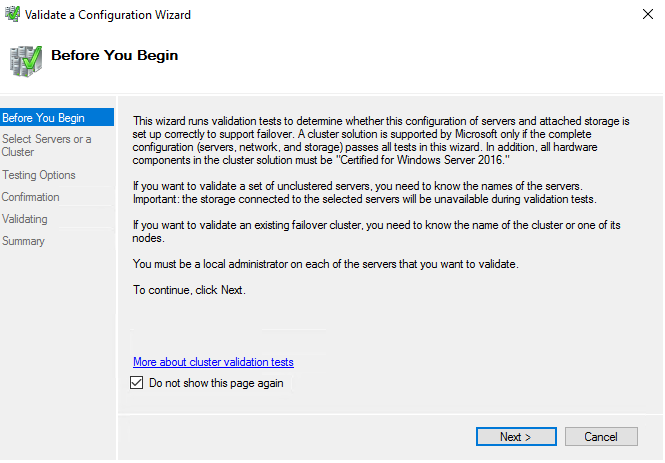Switch to the Confirmation step
Image resolution: width=665 pixels, height=463 pixels.
pos(31,197)
